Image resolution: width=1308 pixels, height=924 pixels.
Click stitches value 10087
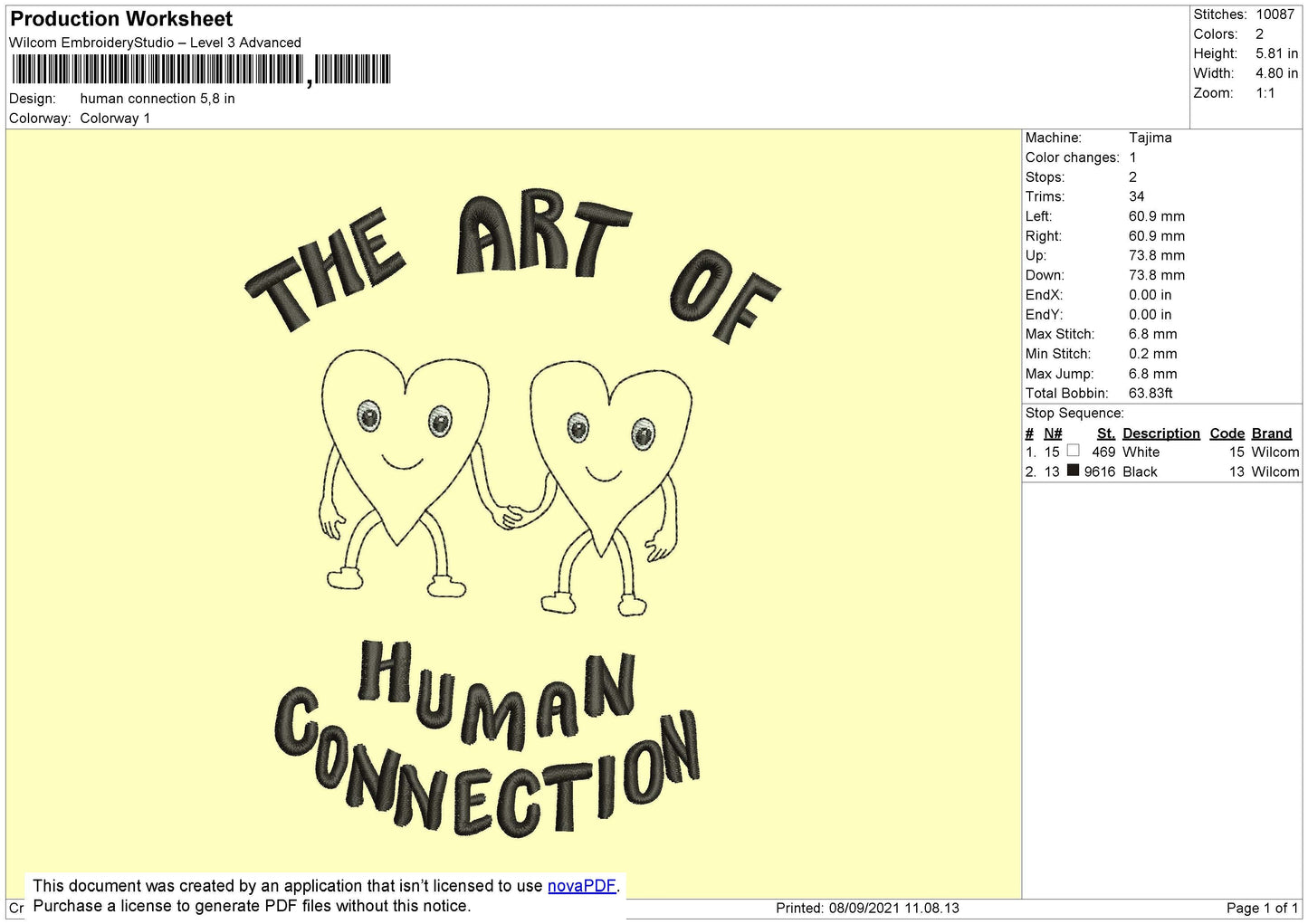point(1275,14)
